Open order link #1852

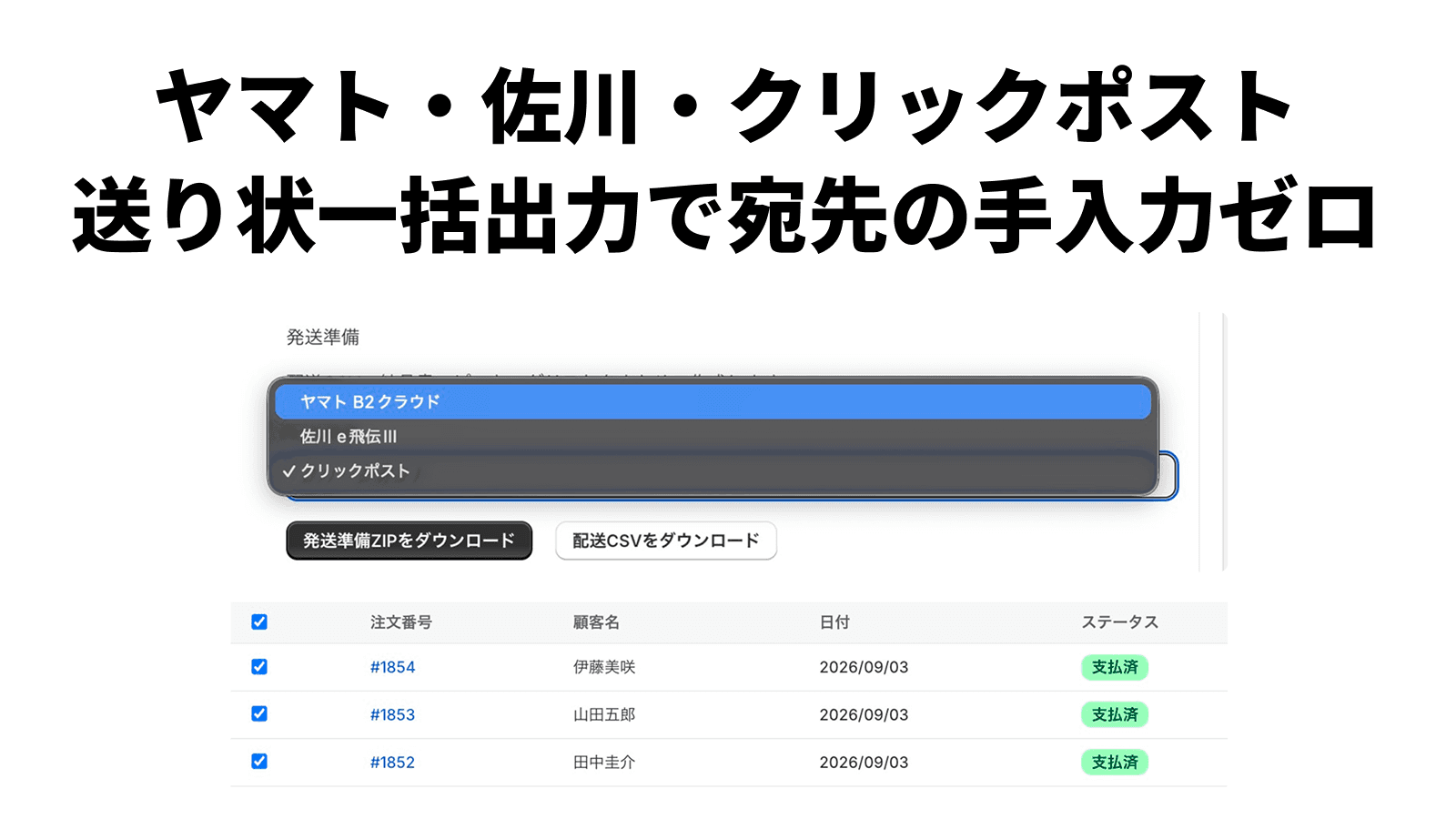[392, 762]
